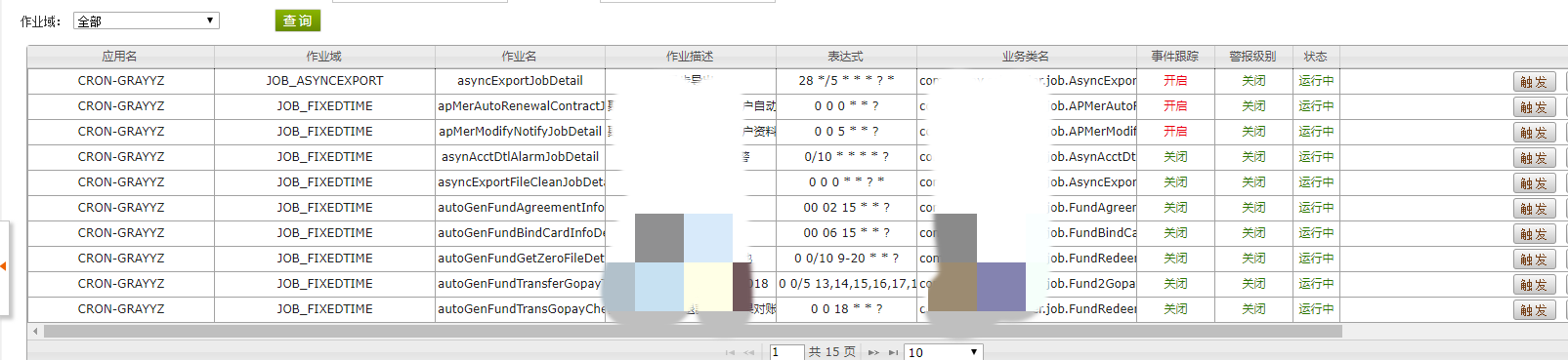Click expression cell '0/10 * * * * ?'

tap(846, 157)
